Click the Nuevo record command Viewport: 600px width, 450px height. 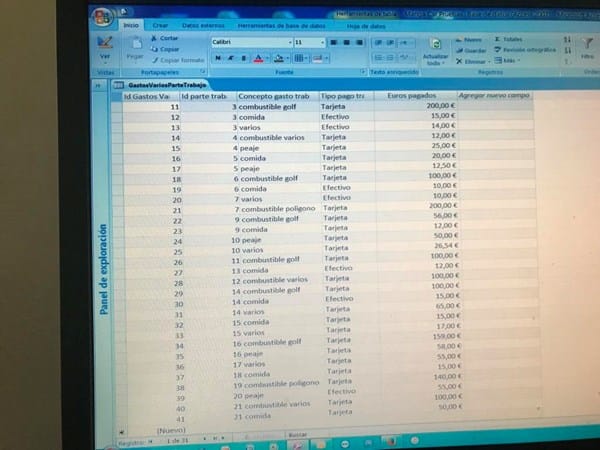(468, 39)
